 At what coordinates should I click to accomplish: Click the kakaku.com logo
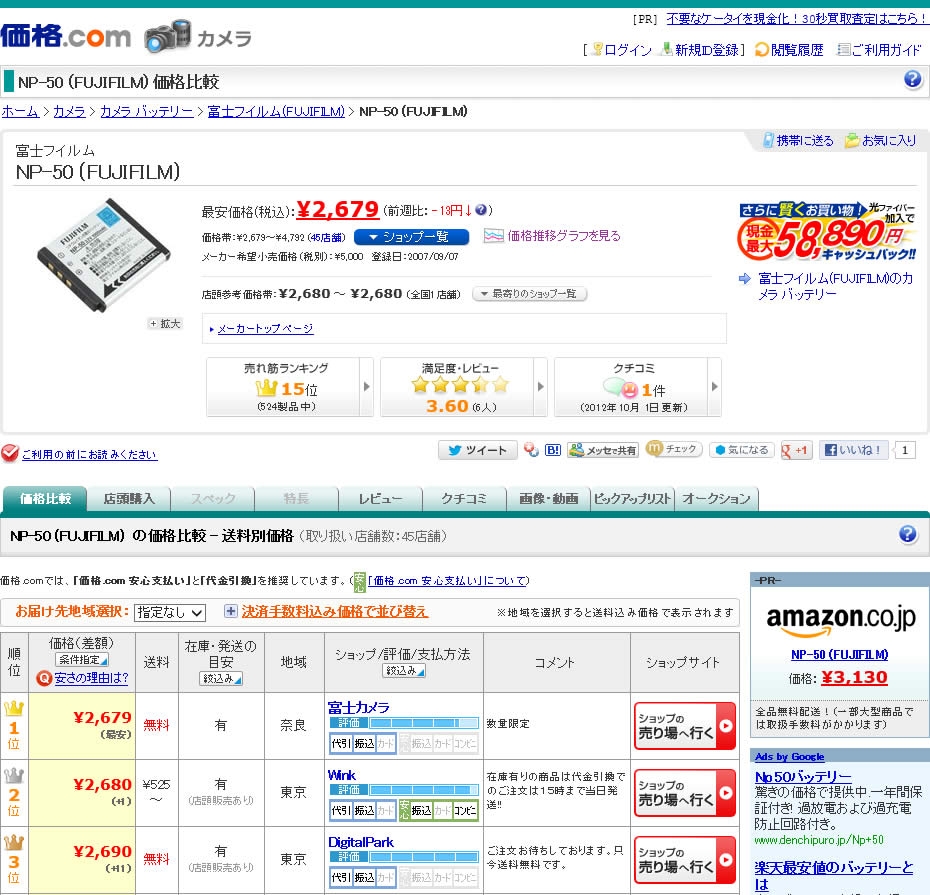coord(65,36)
